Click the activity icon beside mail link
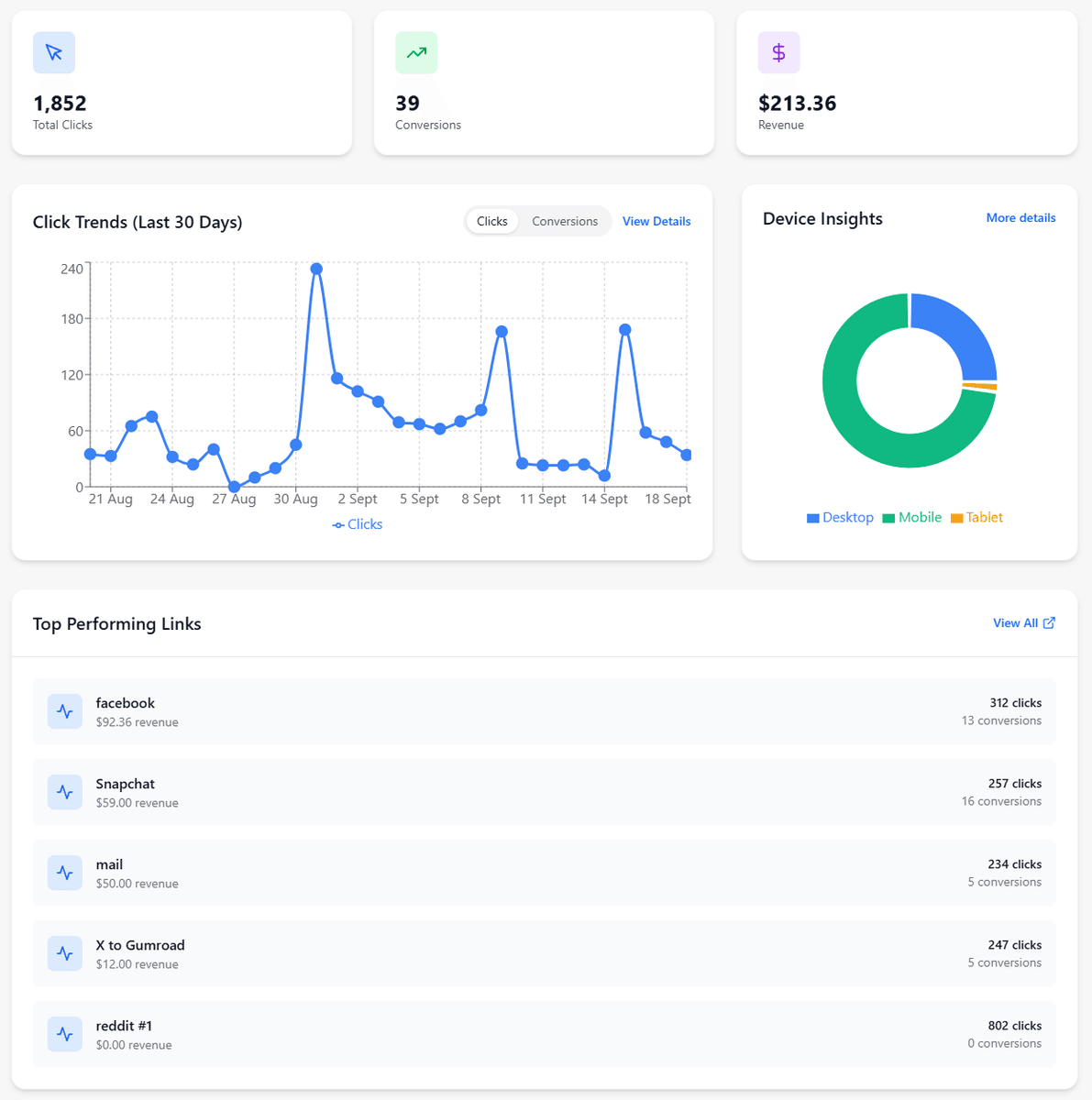The width and height of the screenshot is (1092, 1100). (65, 873)
